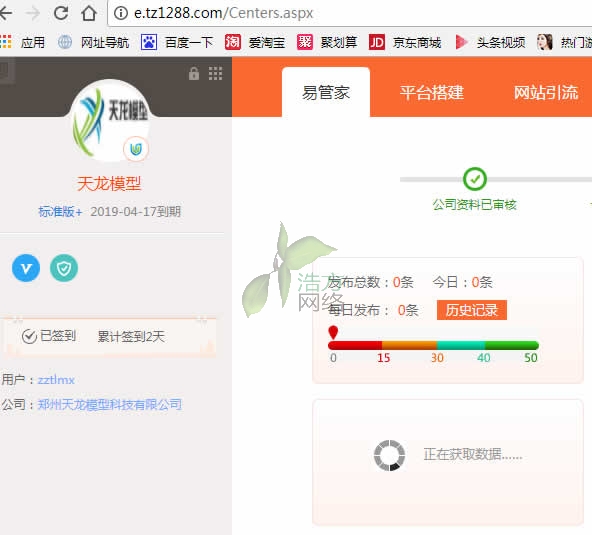The image size is (592, 535).
Task: Click the browser reload icon
Action: (61, 13)
